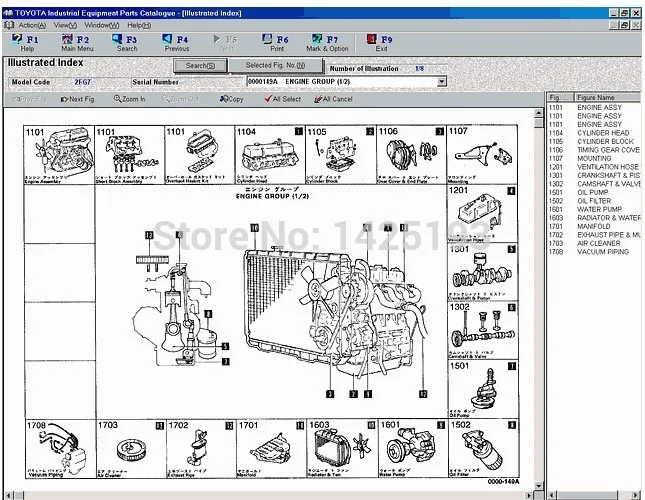Select 1106 TIMING GEAR COVE row
645x500 pixels.
[594, 150]
